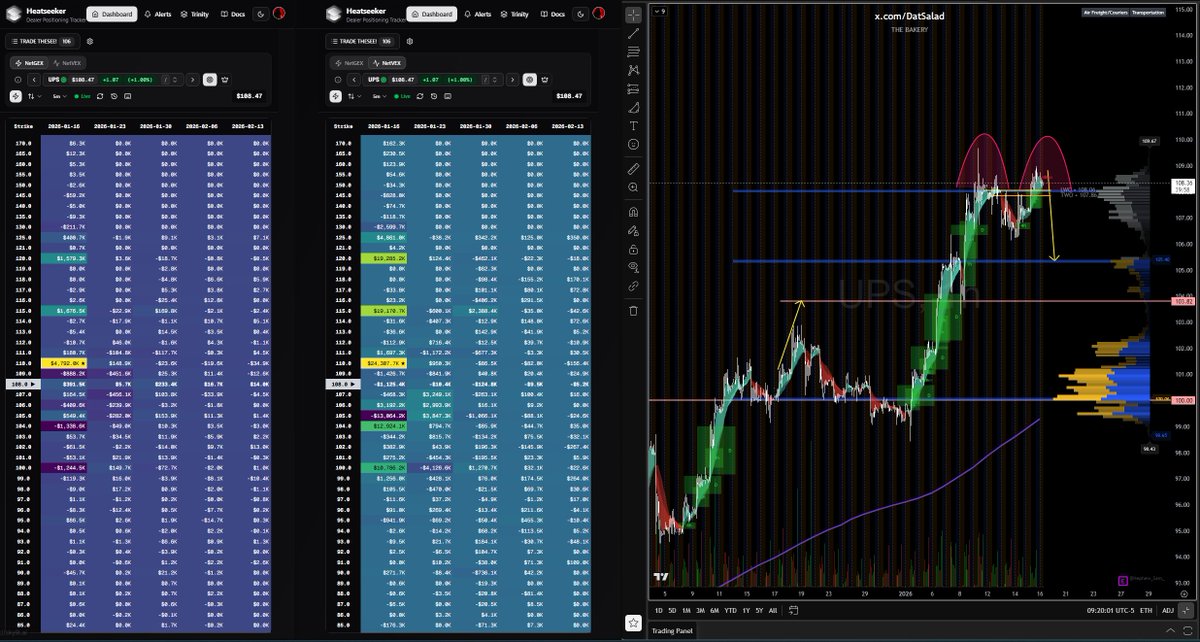Screen dimensions: 1200x642
Task: Select the trend line drawing tool
Action: point(633,33)
